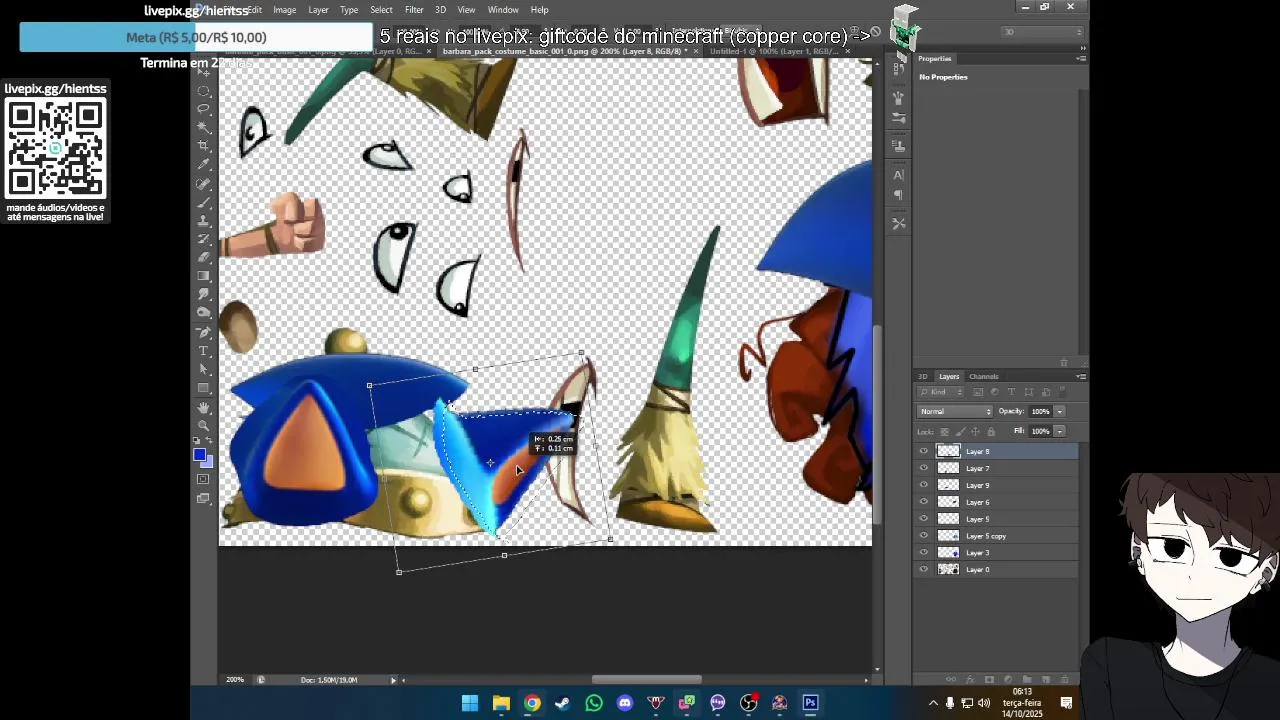This screenshot has height=720, width=1280.
Task: Select the Hand tool
Action: coord(204,407)
